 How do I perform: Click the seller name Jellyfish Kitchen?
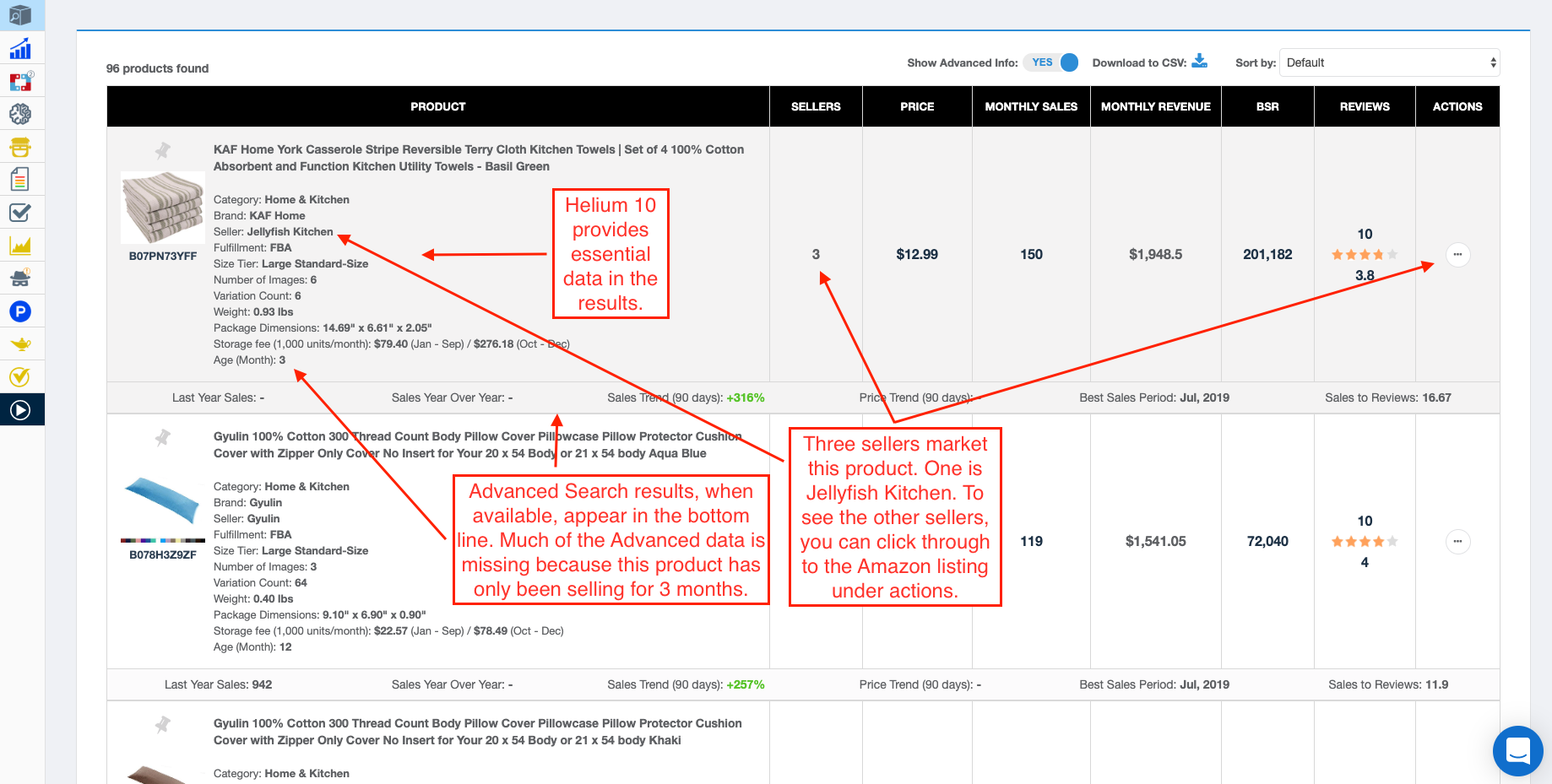coord(290,231)
